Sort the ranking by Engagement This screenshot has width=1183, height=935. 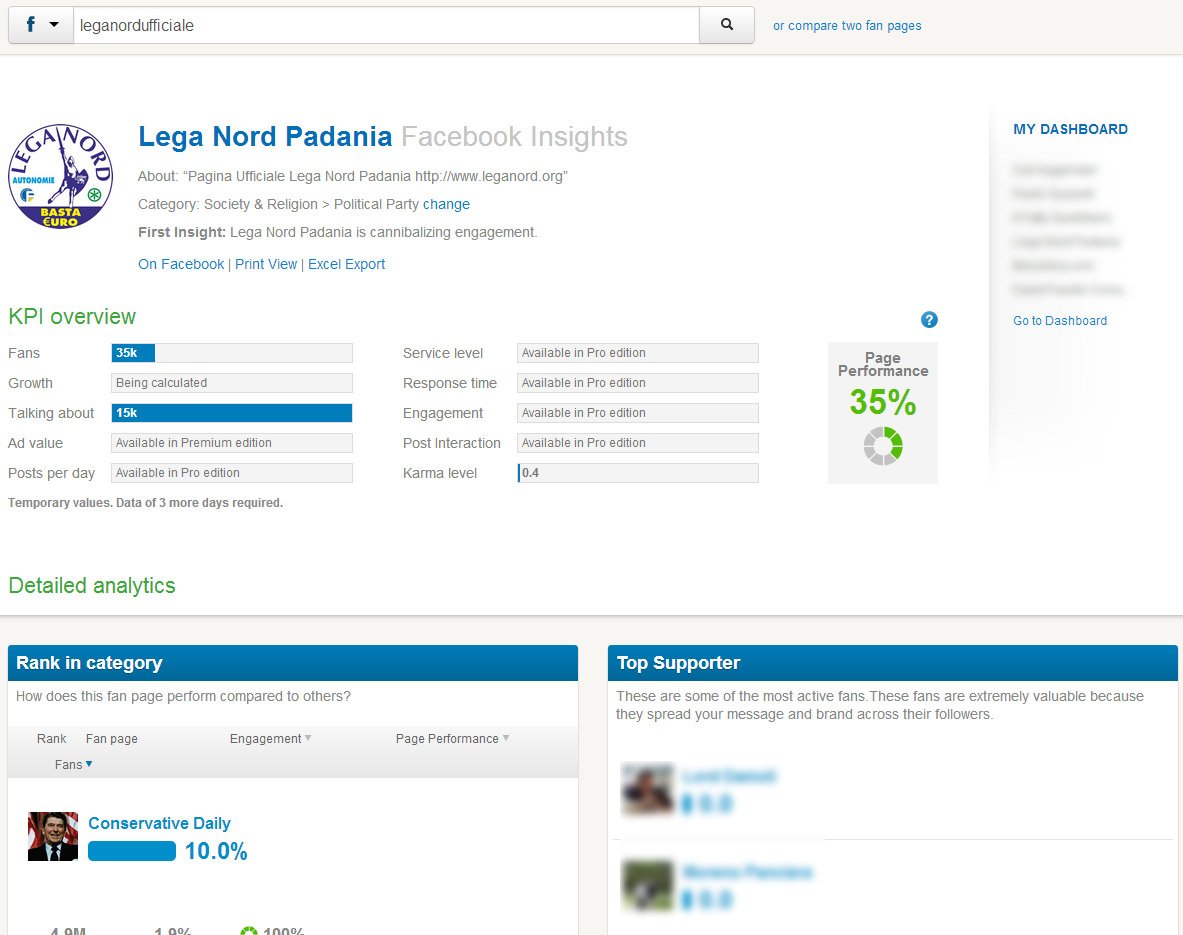[270, 739]
